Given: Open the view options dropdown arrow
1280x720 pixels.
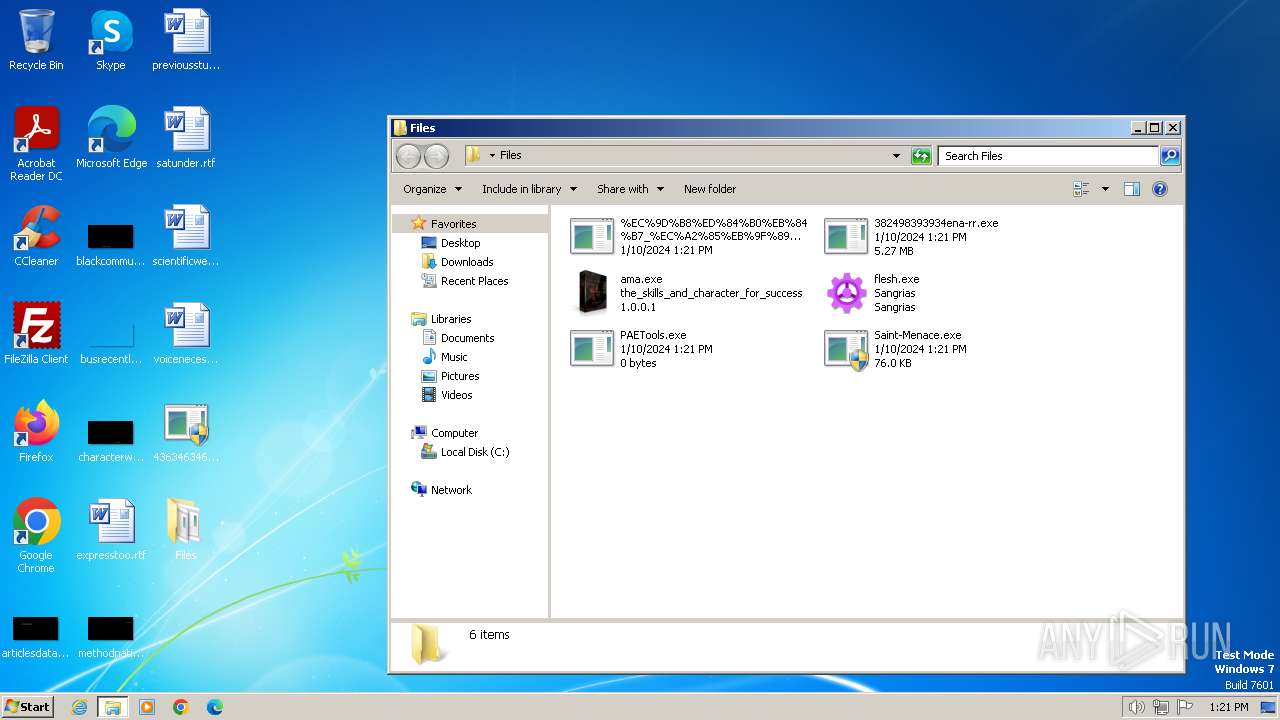Looking at the screenshot, I should coord(1105,189).
